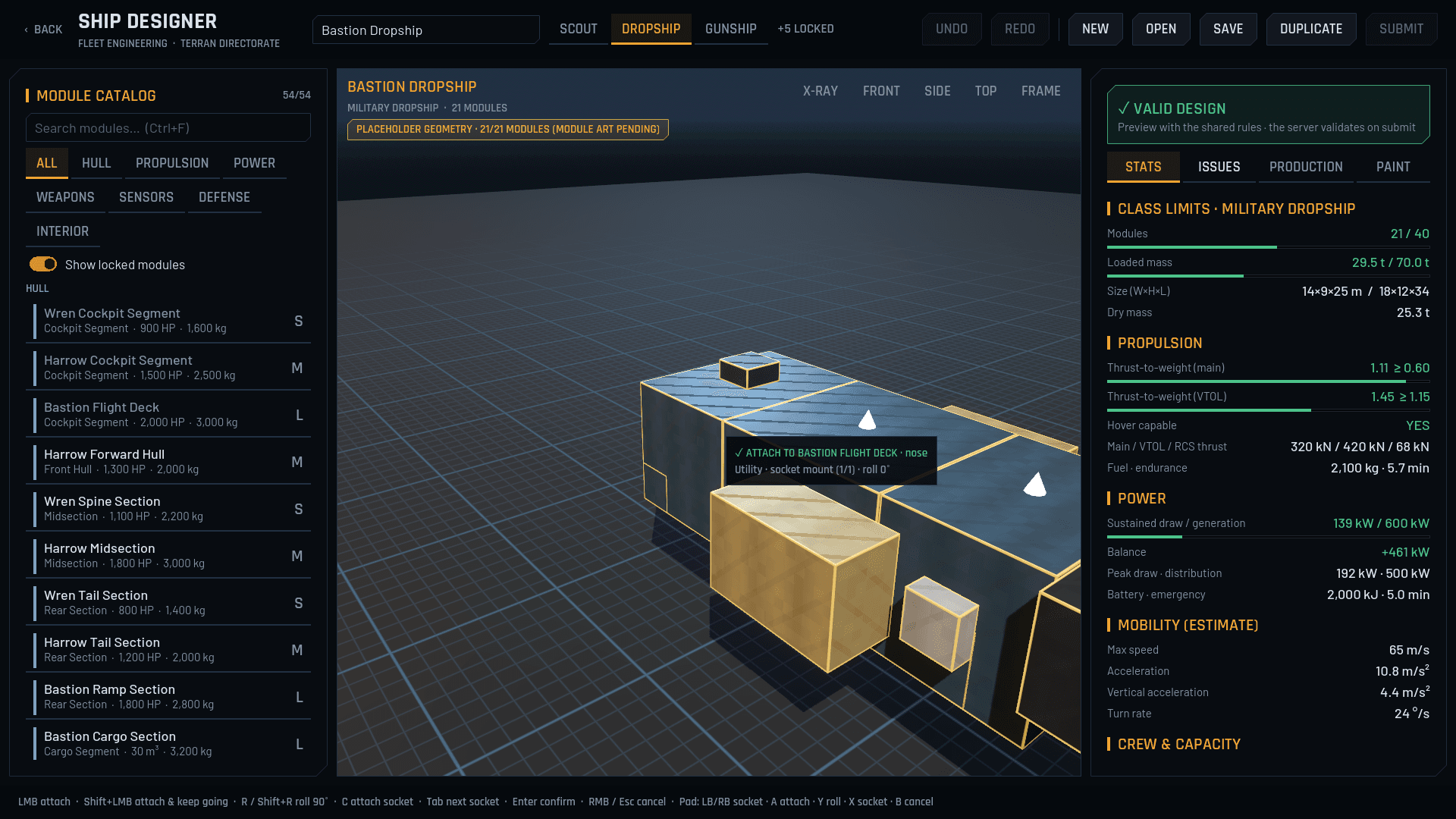1456x819 pixels.
Task: Switch viewport to Side view
Action: click(937, 91)
